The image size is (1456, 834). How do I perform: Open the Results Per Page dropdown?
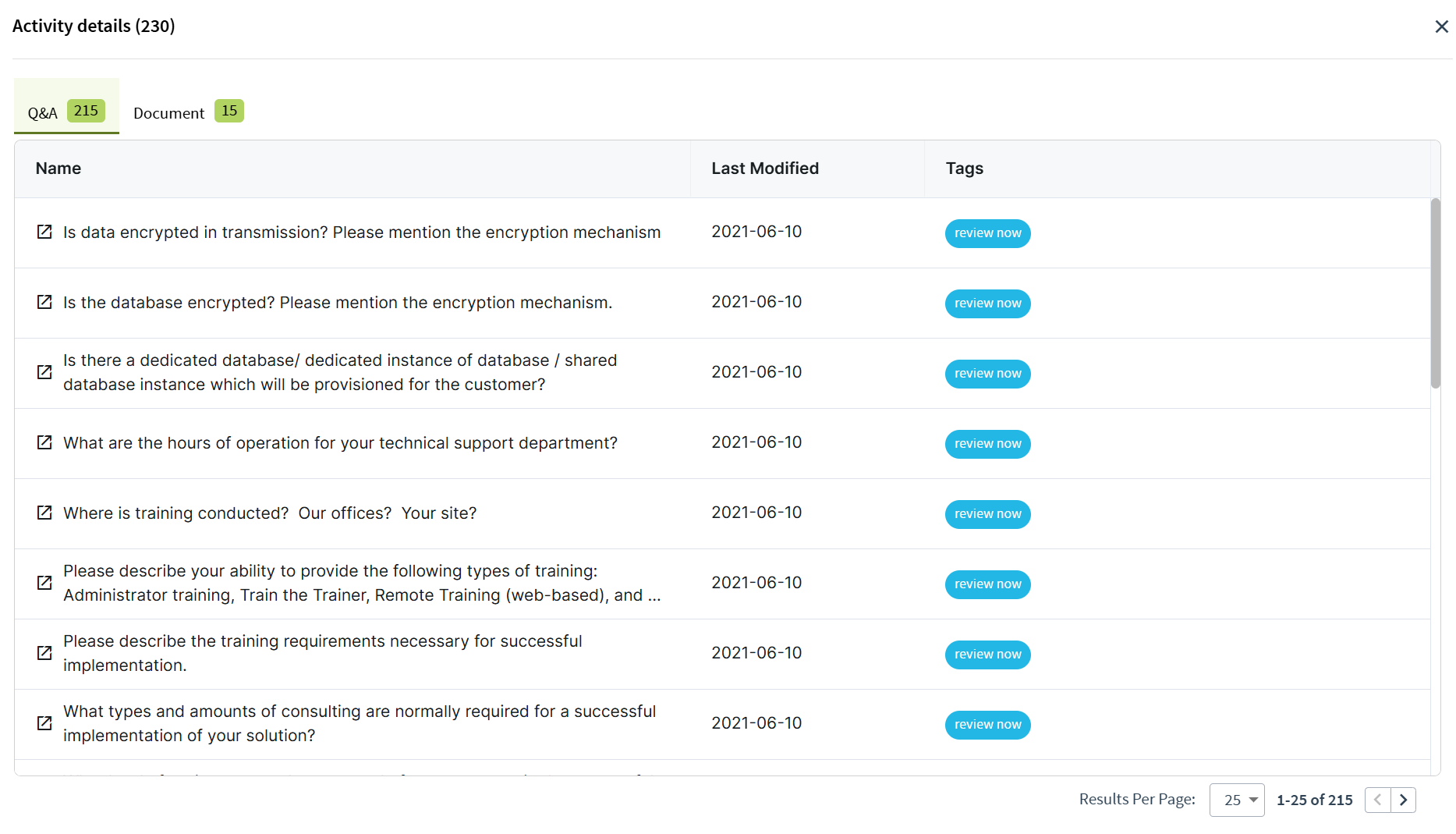(1237, 800)
